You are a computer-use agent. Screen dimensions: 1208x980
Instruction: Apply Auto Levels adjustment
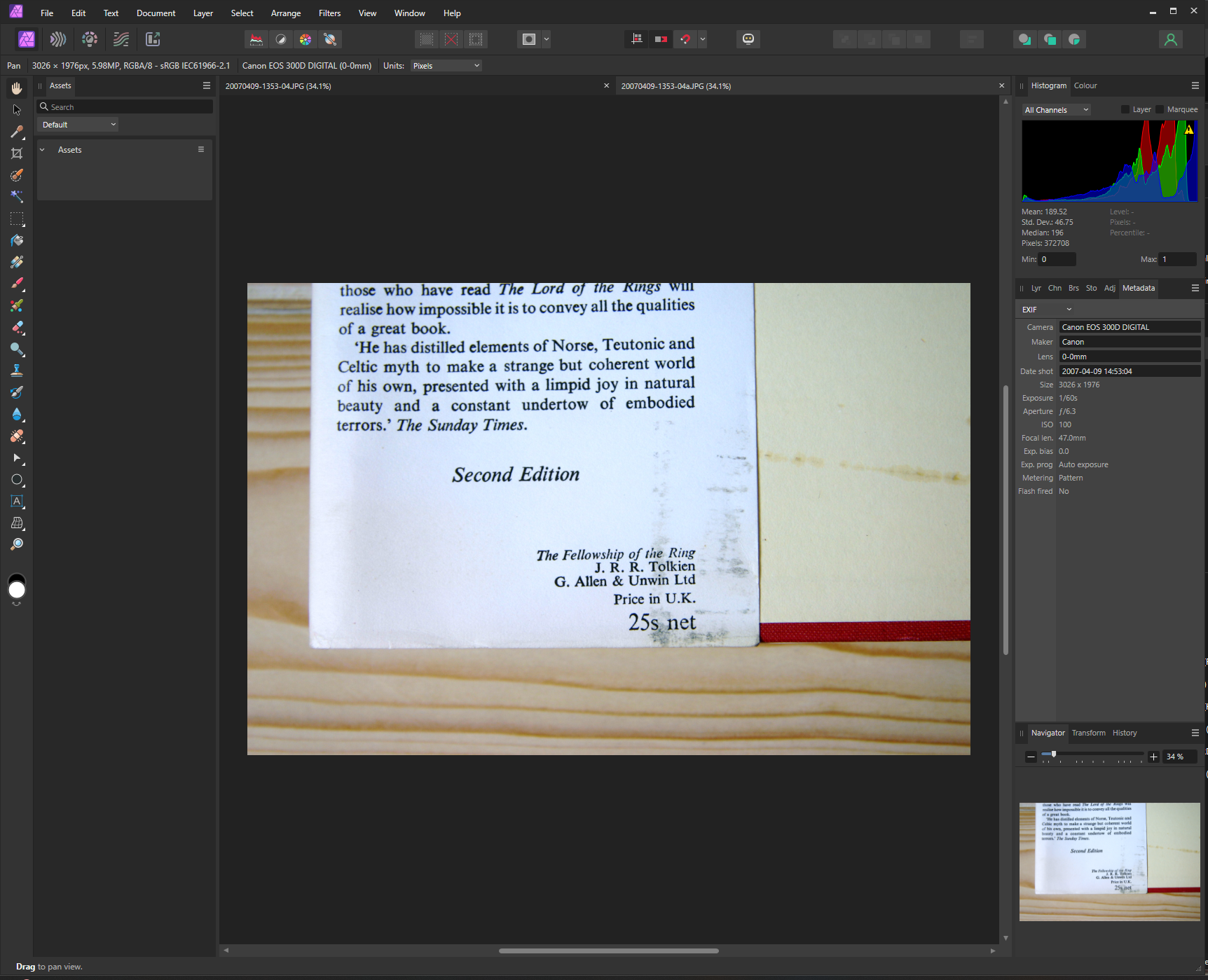pos(256,39)
